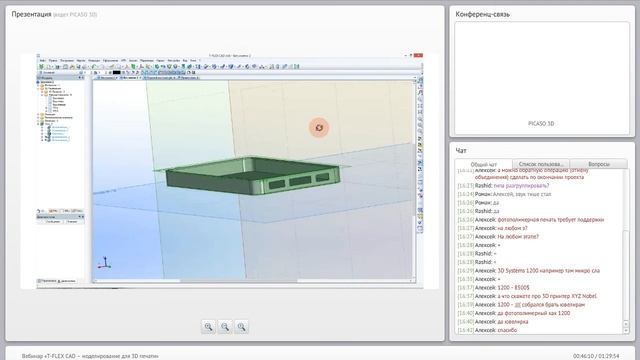Click the T-FLEX window close button
640x360 pixels.
coord(418,55)
